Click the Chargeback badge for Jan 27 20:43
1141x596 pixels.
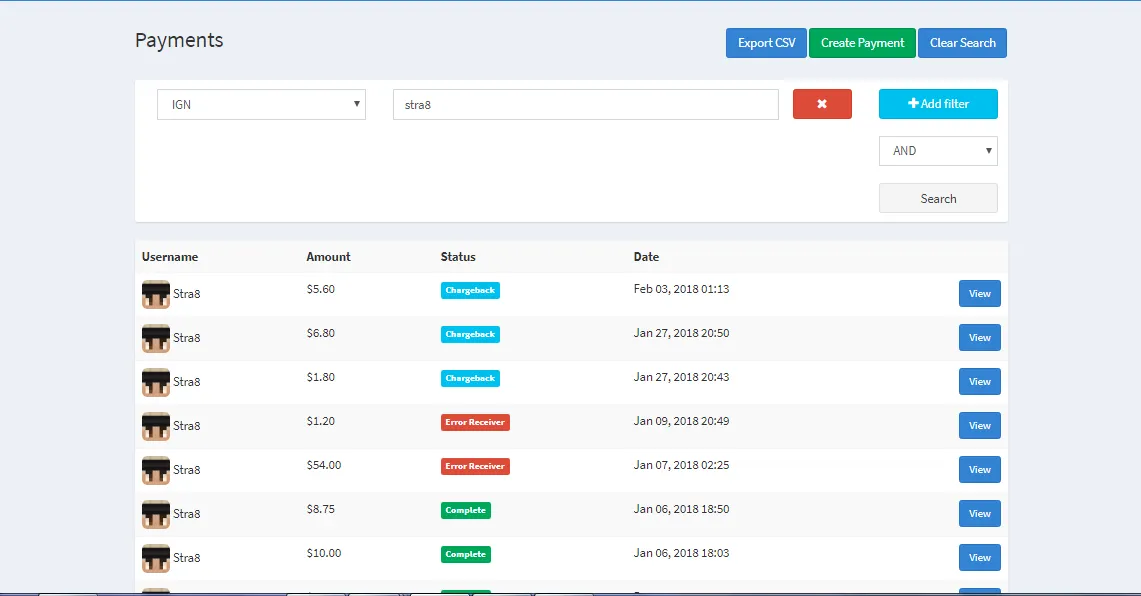(470, 378)
